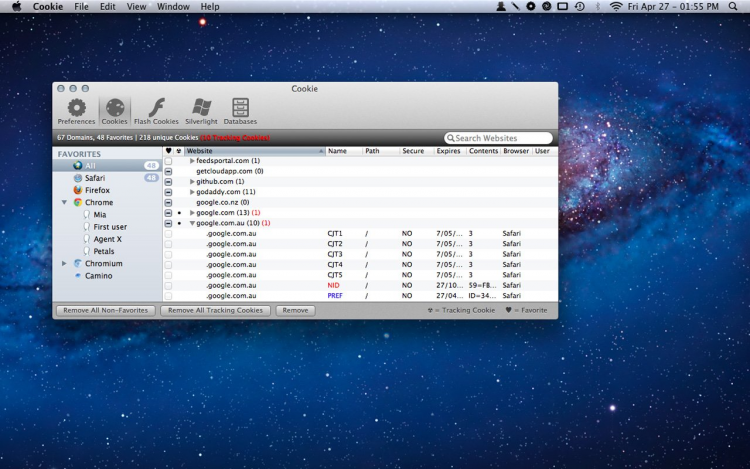750x469 pixels.
Task: Select Firefox in the Favorites sidebar
Action: point(97,190)
